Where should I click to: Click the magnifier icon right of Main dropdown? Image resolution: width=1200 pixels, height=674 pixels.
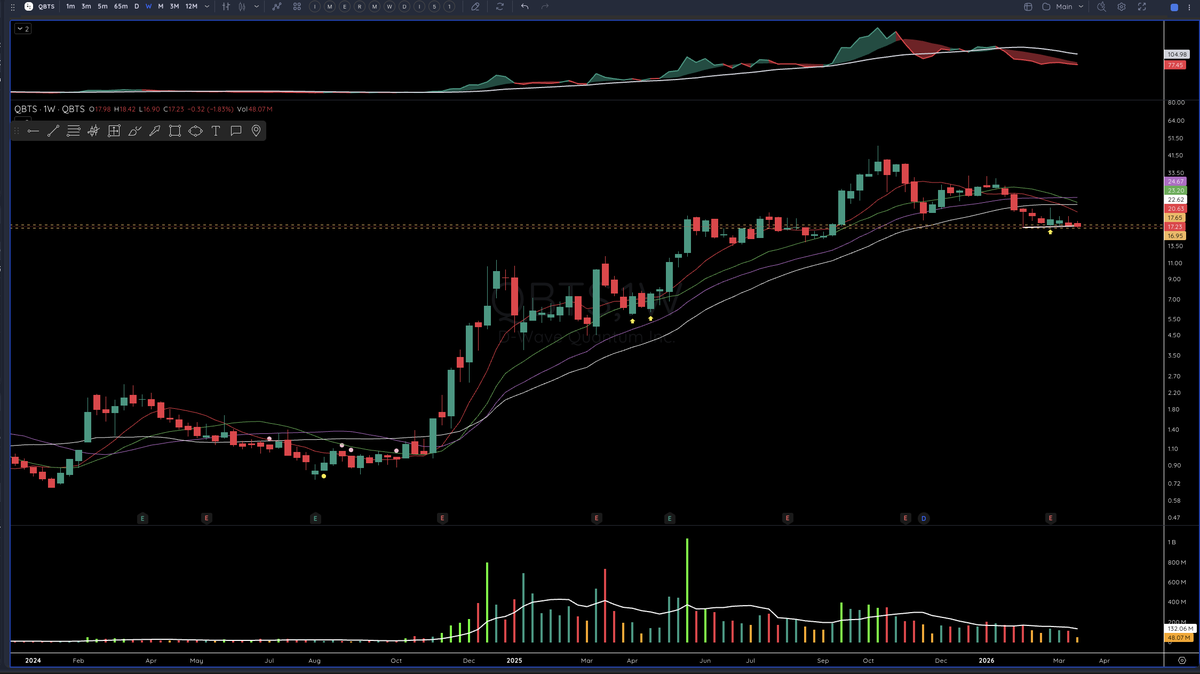1101,7
